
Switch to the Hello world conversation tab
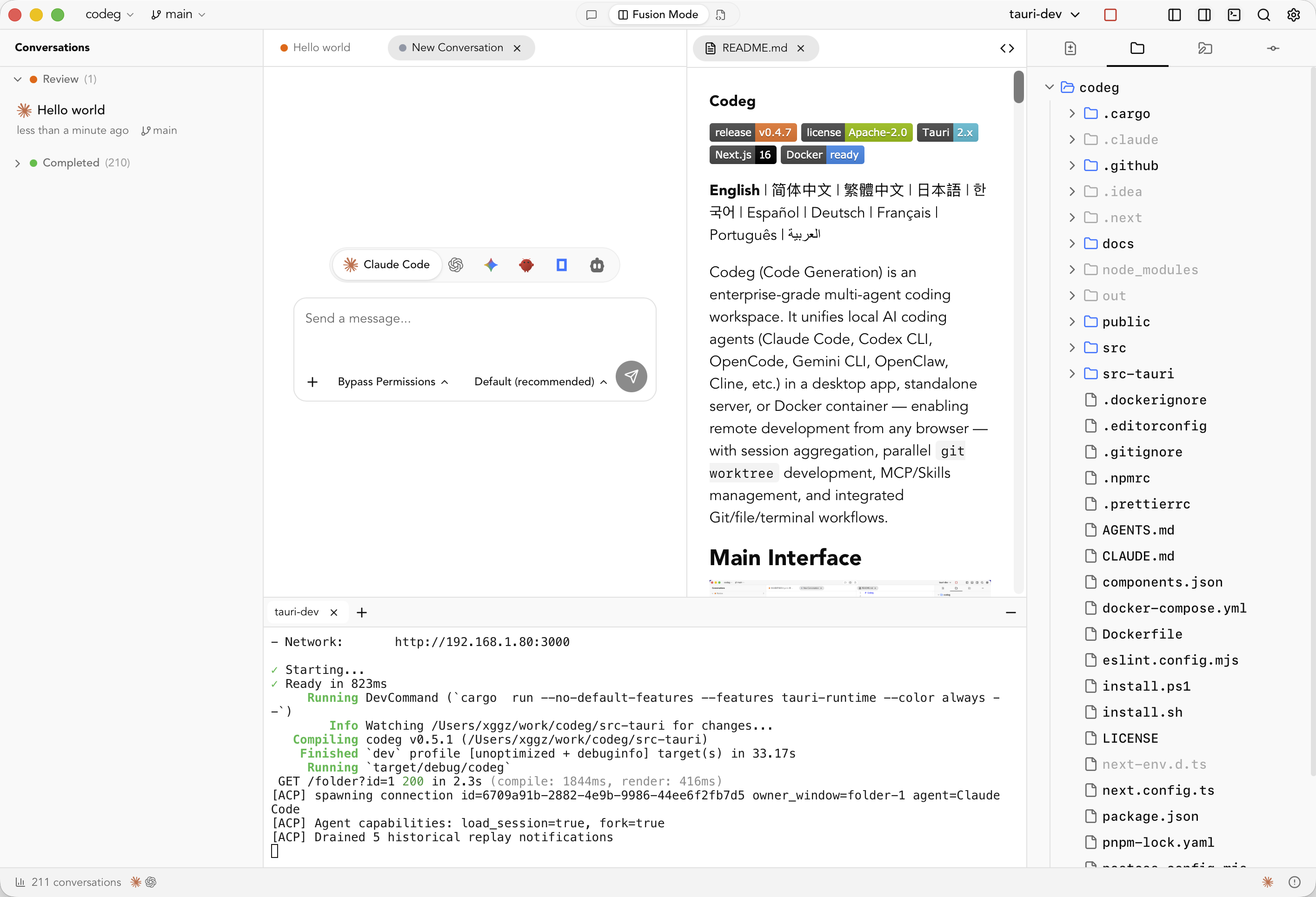(x=316, y=48)
